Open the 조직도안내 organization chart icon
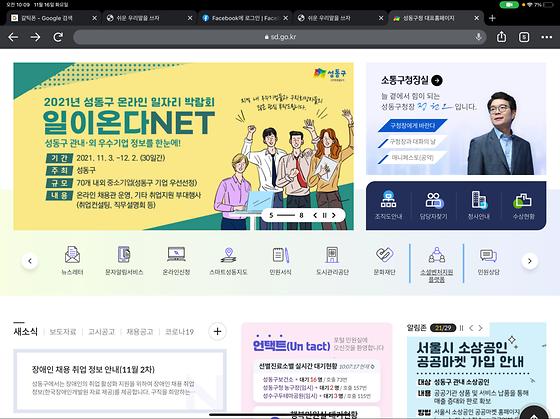The width and height of the screenshot is (560, 419). coord(388,205)
